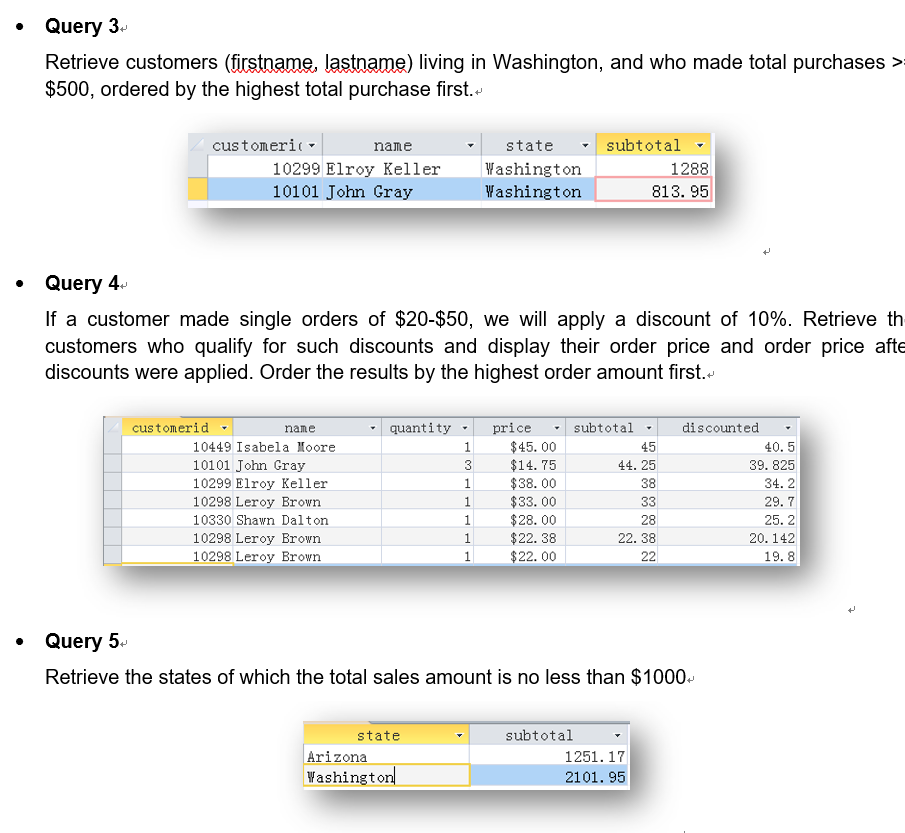
Task: Open the state dropdown in Query 5 table
Action: tap(459, 735)
